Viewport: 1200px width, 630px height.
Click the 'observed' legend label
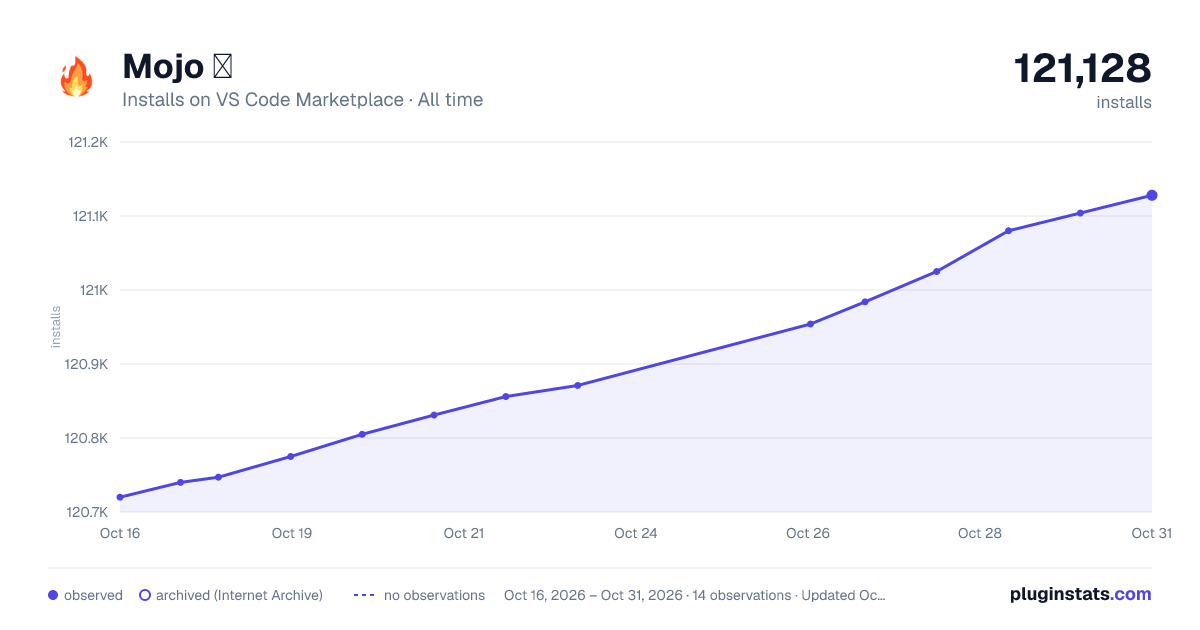93,595
